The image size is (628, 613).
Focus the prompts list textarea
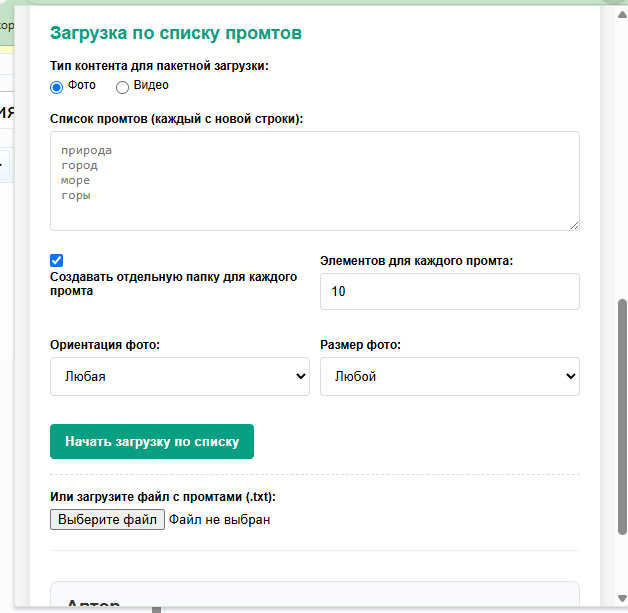click(314, 181)
